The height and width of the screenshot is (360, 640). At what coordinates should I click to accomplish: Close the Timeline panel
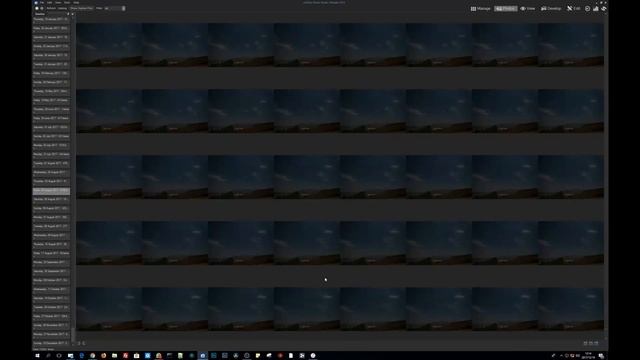coord(73,14)
